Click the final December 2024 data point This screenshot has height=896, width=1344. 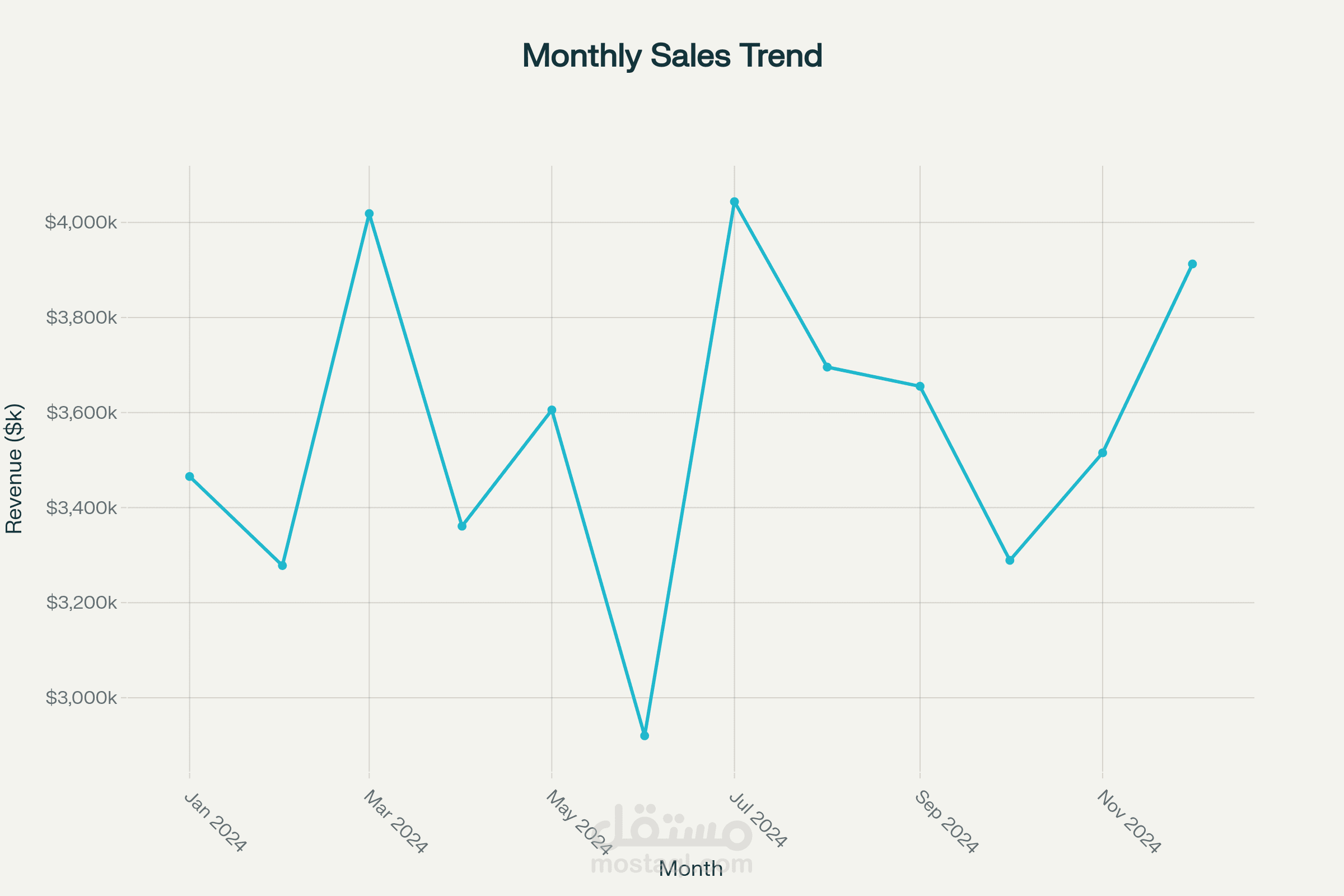(x=1193, y=264)
